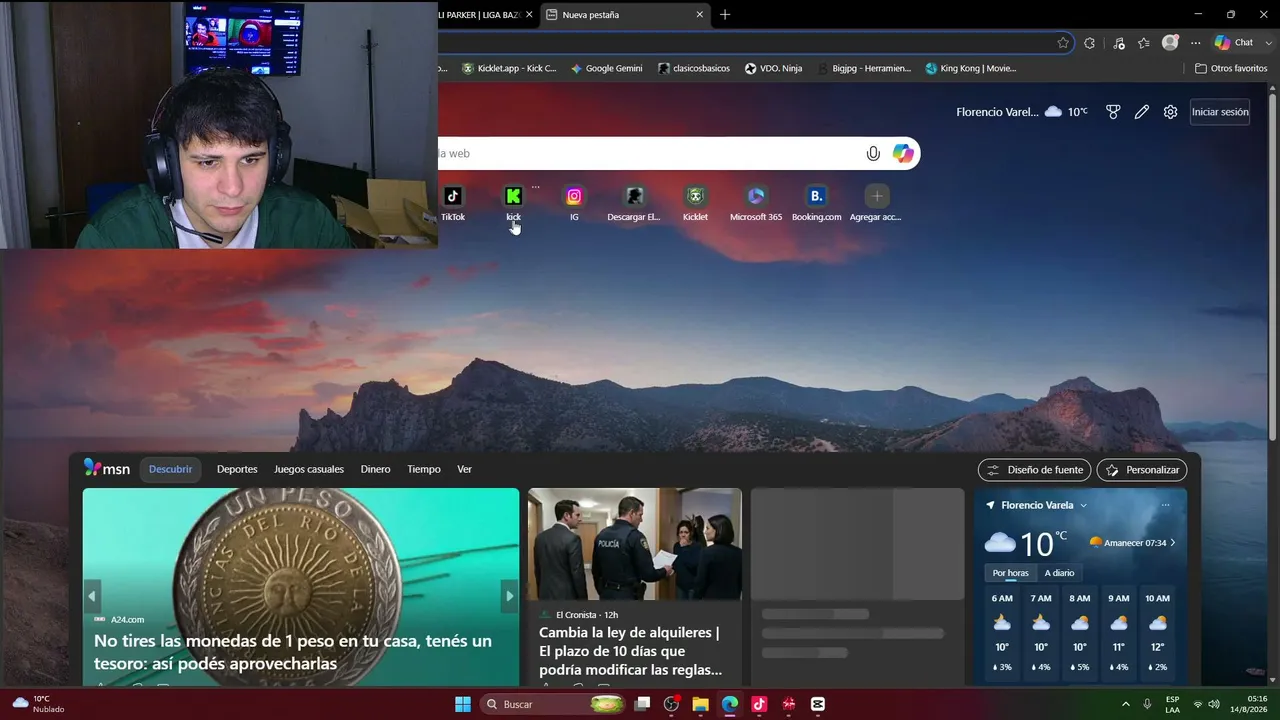The image size is (1280, 720).
Task: Open CapCut from the taskbar
Action: click(x=818, y=704)
